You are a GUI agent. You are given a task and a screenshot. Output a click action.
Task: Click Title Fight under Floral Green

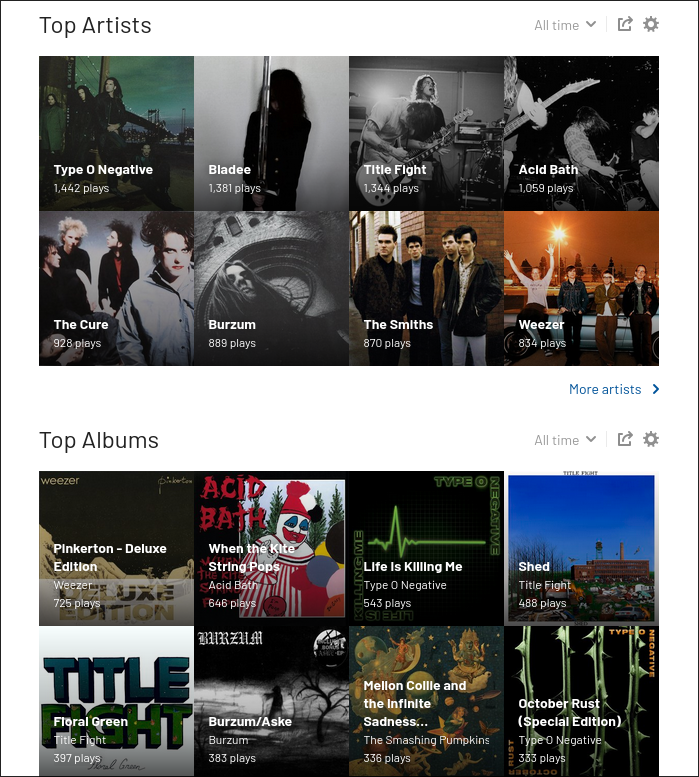coord(80,740)
